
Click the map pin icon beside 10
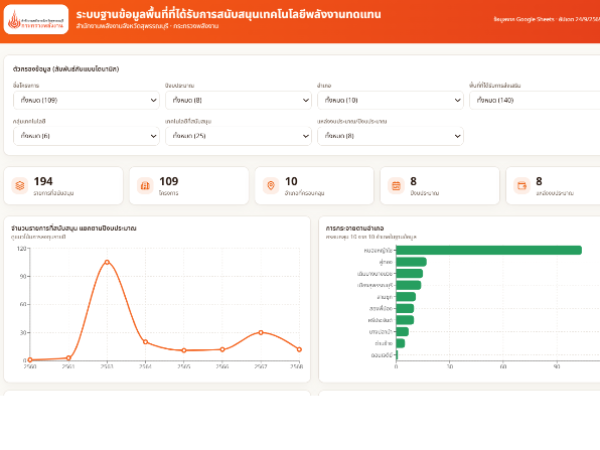271,186
